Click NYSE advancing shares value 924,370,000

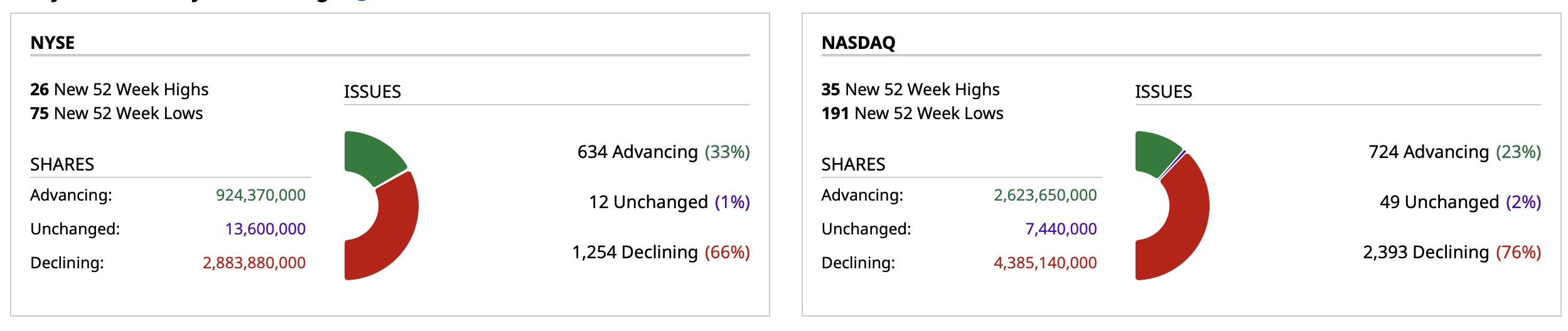(x=260, y=195)
